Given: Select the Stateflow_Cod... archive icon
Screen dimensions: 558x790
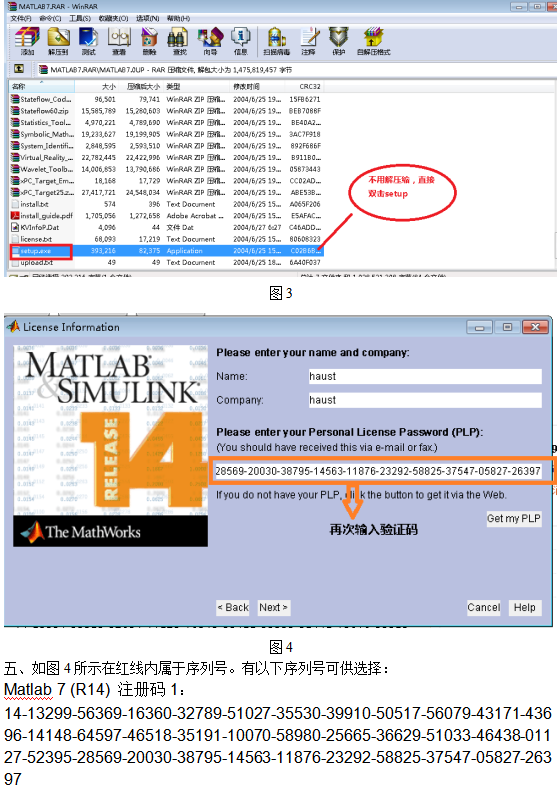Looking at the screenshot, I should [16, 99].
